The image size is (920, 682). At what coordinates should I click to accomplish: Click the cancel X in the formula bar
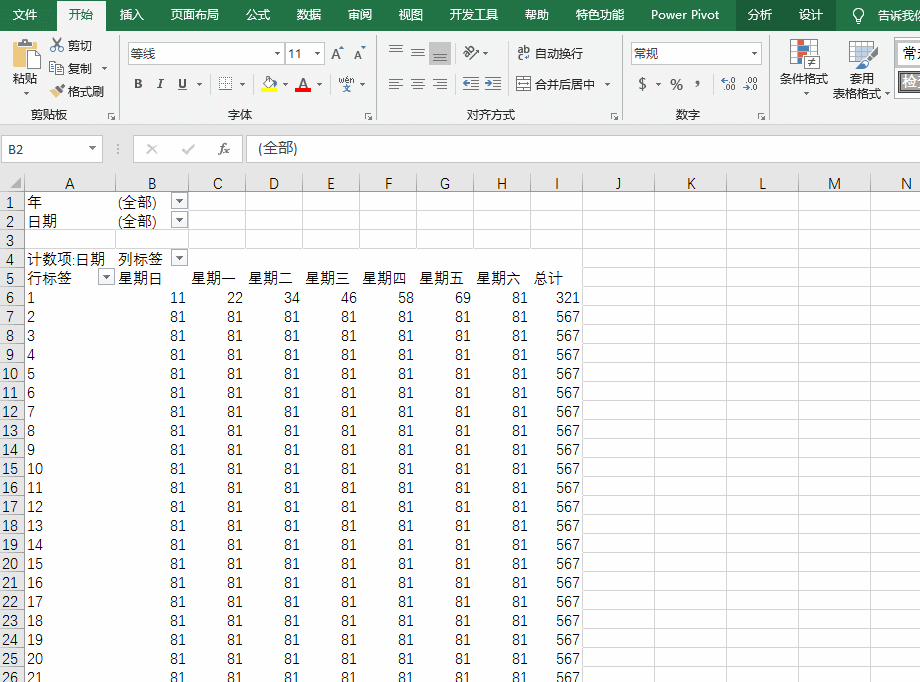[x=152, y=149]
